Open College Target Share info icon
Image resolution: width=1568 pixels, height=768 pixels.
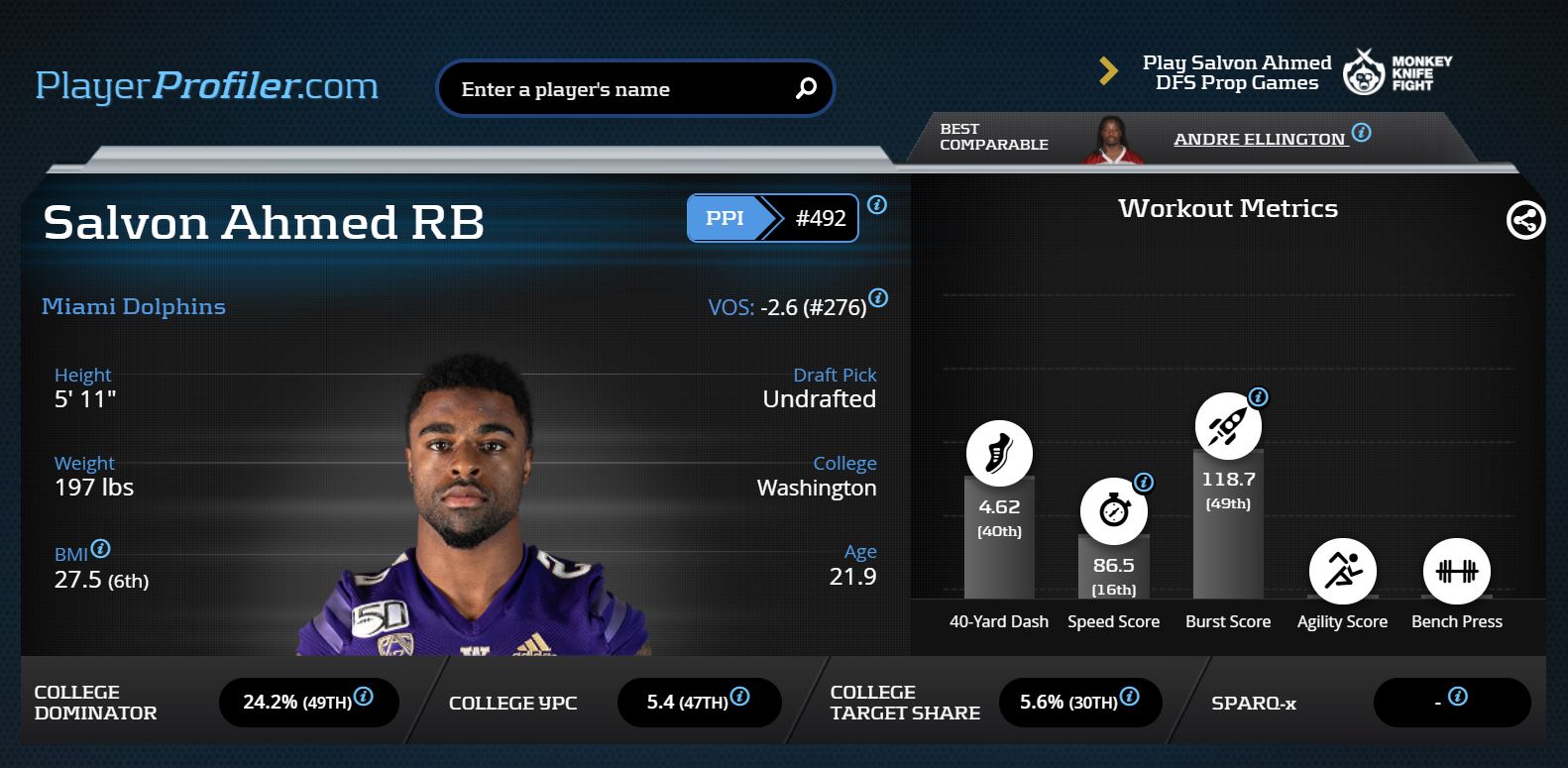pos(1129,696)
